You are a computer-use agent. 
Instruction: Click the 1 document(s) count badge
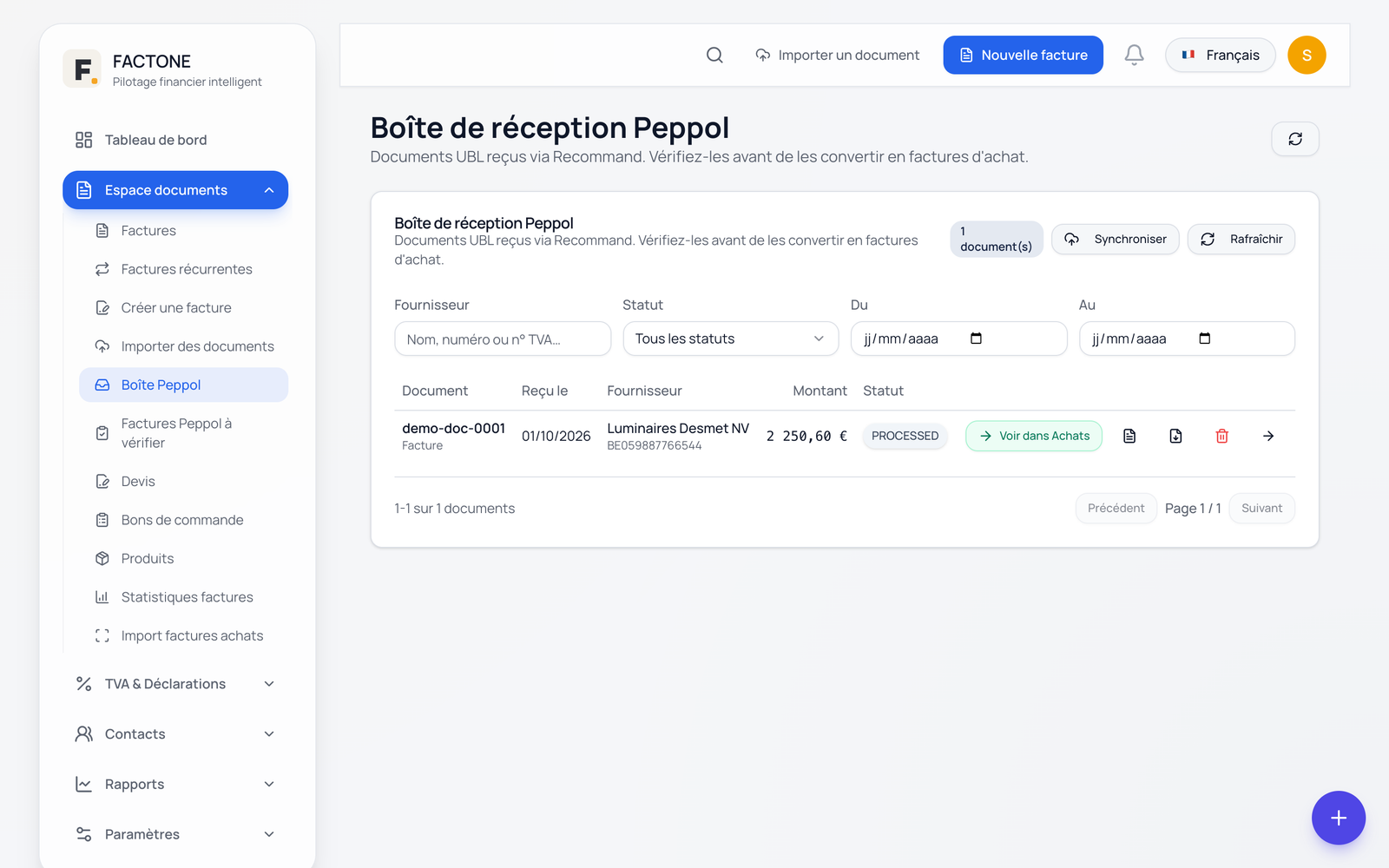(997, 239)
